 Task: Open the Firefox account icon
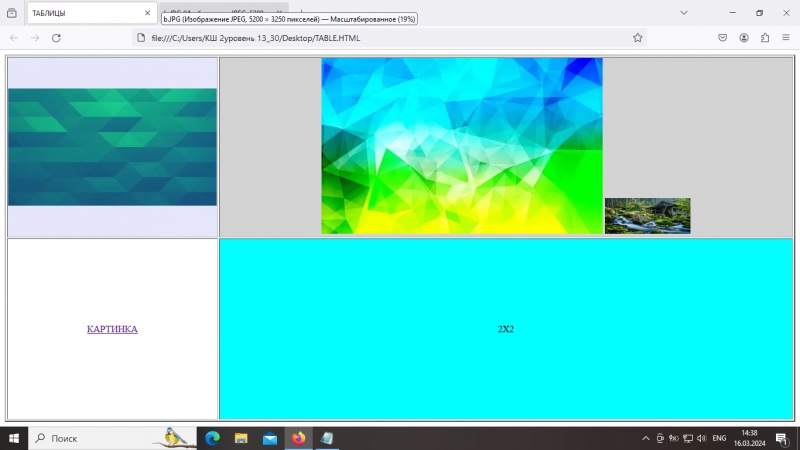(744, 38)
